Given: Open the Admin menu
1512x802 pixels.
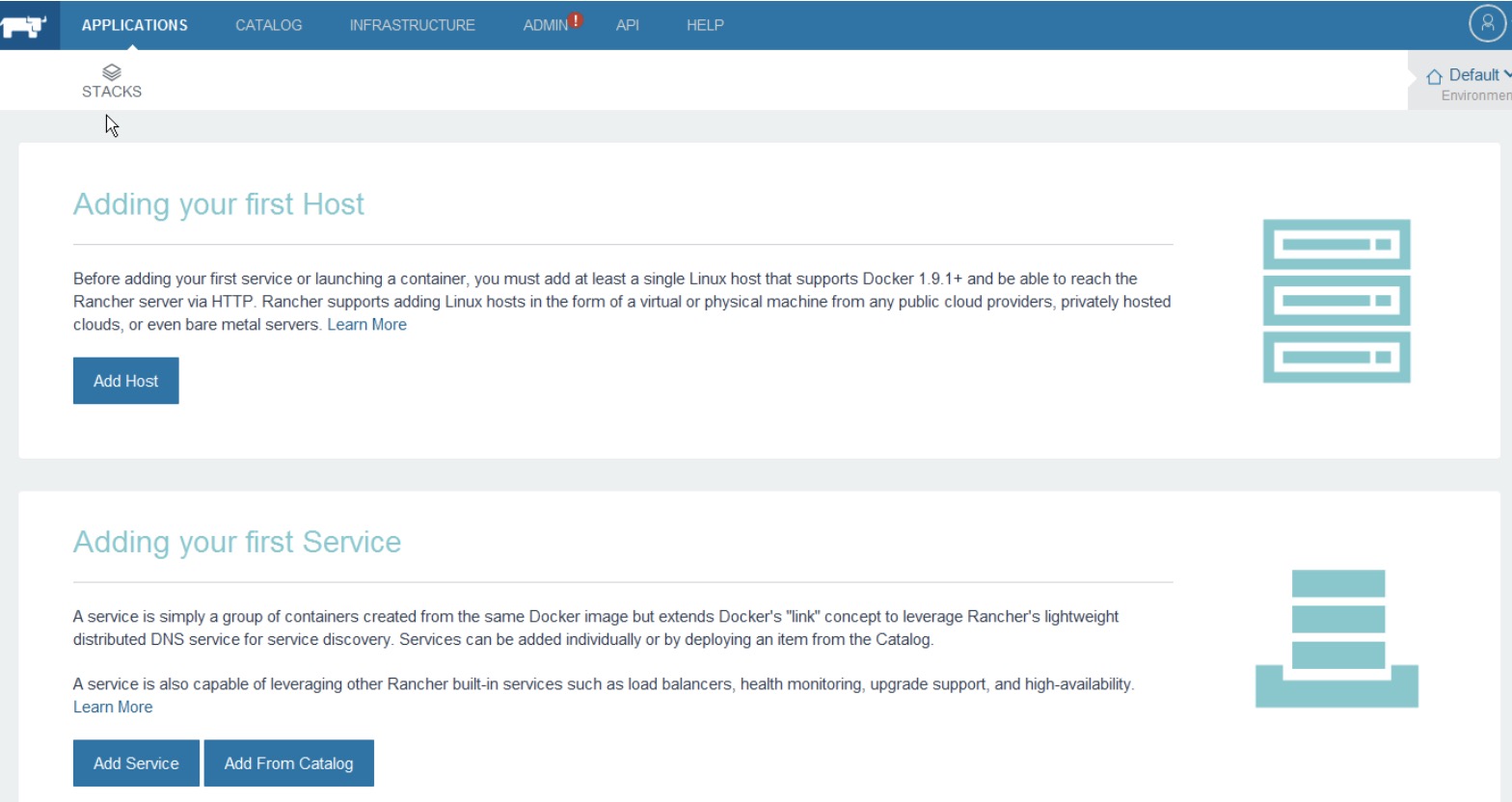Looking at the screenshot, I should [545, 25].
